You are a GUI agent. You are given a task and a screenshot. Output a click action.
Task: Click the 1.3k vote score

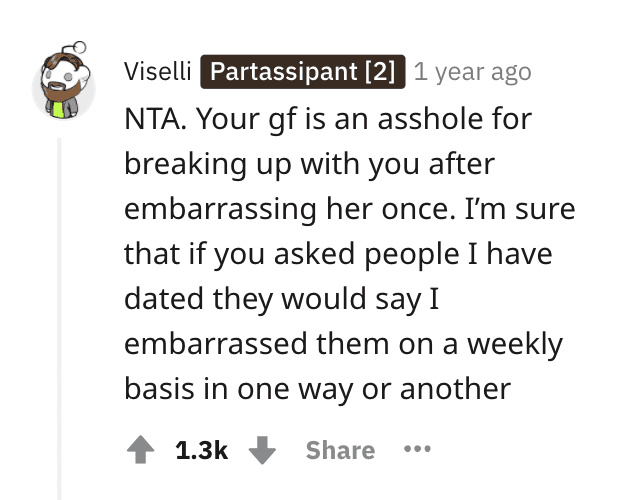202,450
